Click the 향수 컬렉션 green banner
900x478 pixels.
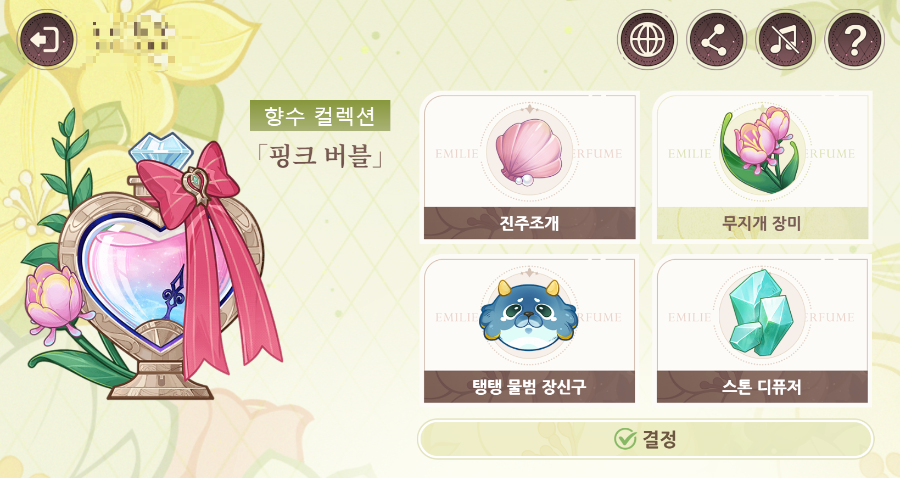(320, 116)
